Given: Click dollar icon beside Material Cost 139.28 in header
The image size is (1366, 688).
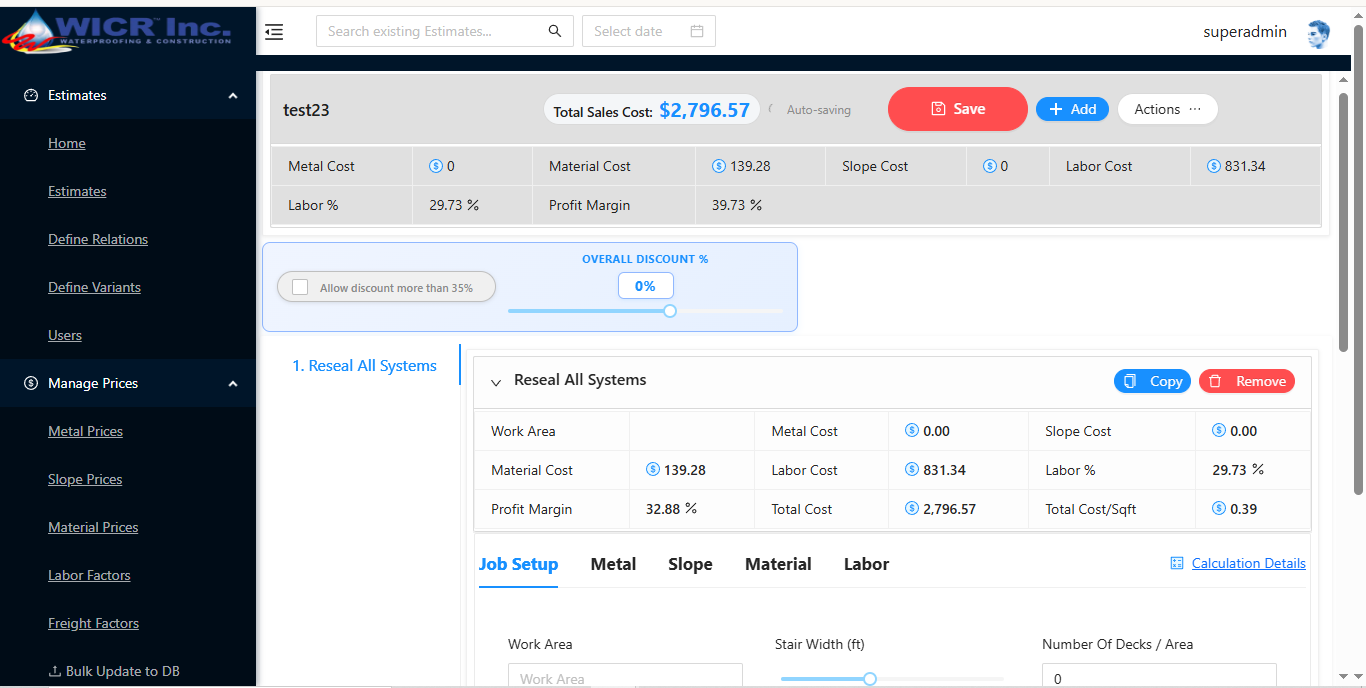Looking at the screenshot, I should pos(718,166).
